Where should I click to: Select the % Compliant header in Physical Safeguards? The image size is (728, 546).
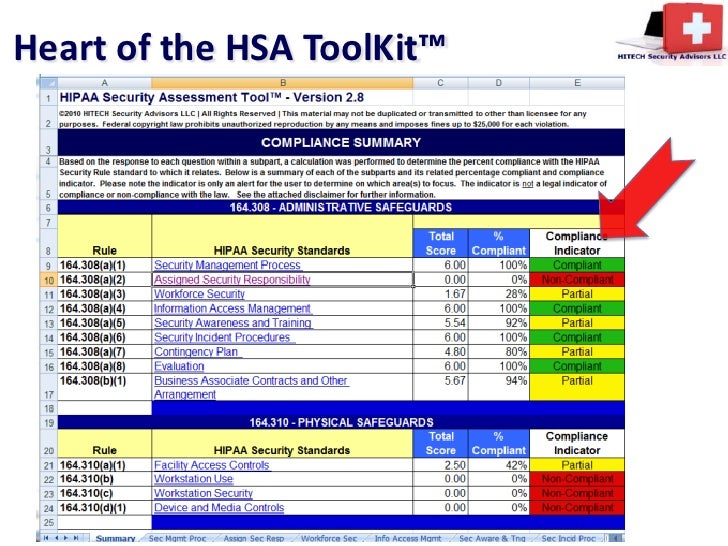(x=499, y=443)
